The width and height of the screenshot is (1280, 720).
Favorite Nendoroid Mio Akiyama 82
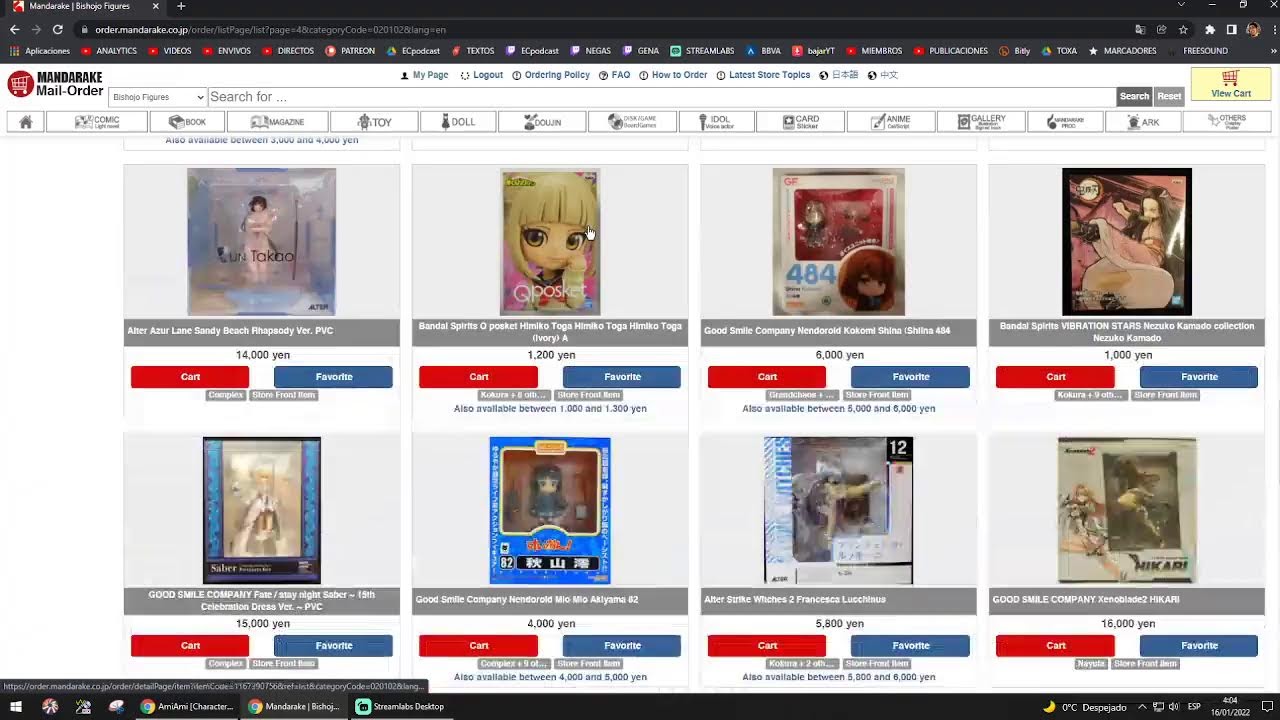pos(622,646)
